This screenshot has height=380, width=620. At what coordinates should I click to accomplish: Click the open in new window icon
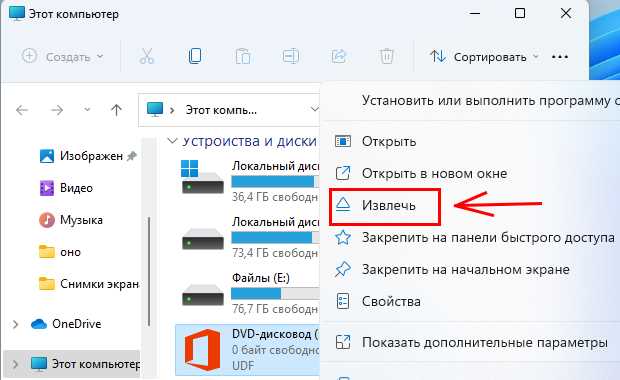(x=343, y=173)
